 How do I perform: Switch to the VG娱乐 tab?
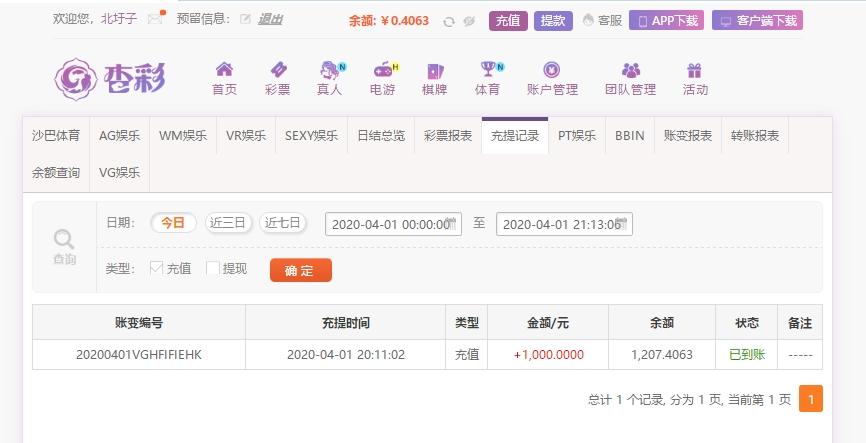pos(120,173)
